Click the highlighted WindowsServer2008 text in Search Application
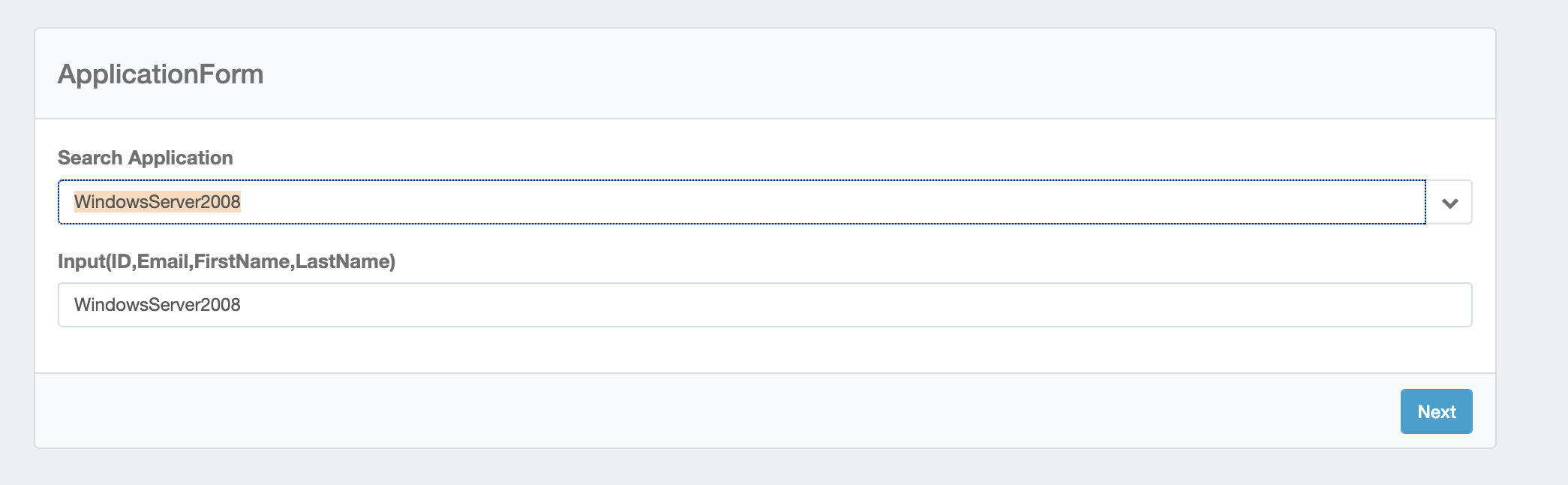1568x485 pixels. (157, 202)
